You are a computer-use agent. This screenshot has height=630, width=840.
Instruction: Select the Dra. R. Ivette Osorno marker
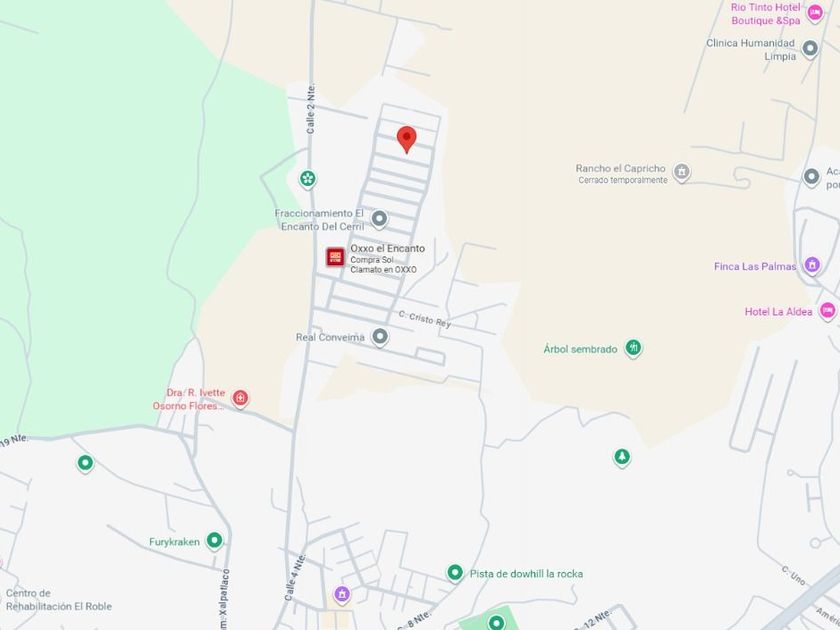coord(240,399)
